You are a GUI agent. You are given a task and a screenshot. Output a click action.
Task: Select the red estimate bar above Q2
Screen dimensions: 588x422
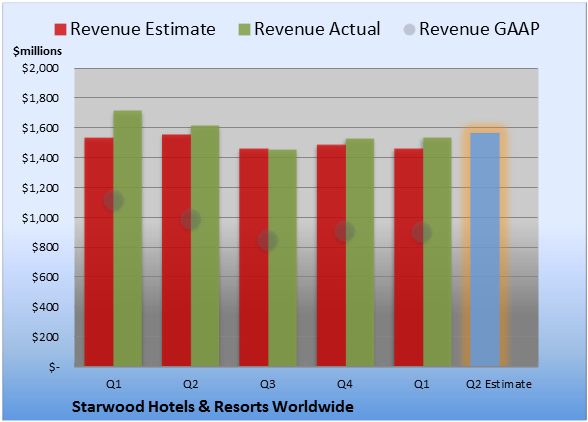tap(176, 250)
